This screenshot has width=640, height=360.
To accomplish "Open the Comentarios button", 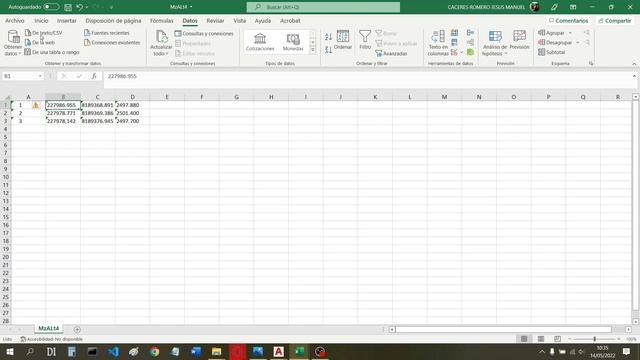I will pos(569,20).
